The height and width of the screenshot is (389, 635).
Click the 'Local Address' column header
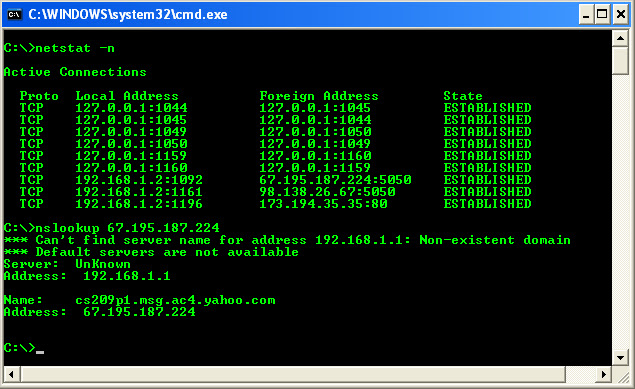pyautogui.click(x=127, y=96)
